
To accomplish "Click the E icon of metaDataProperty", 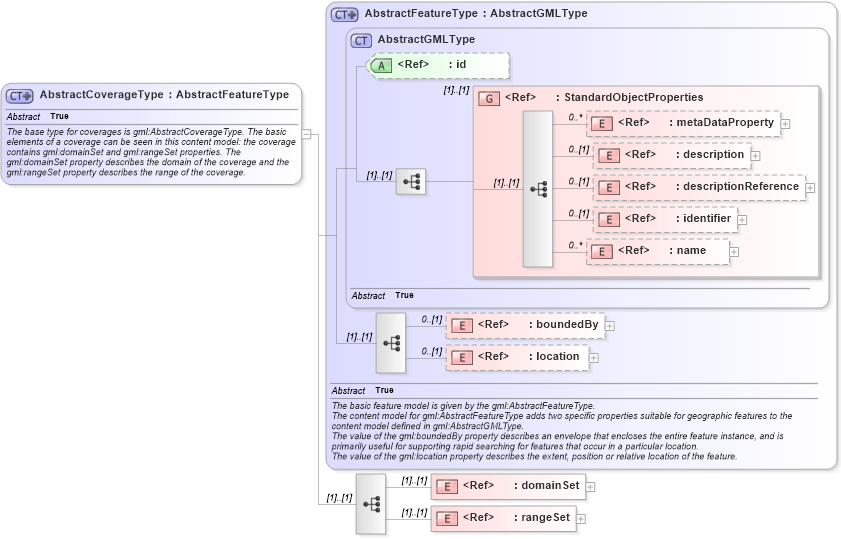I will 602,124.
